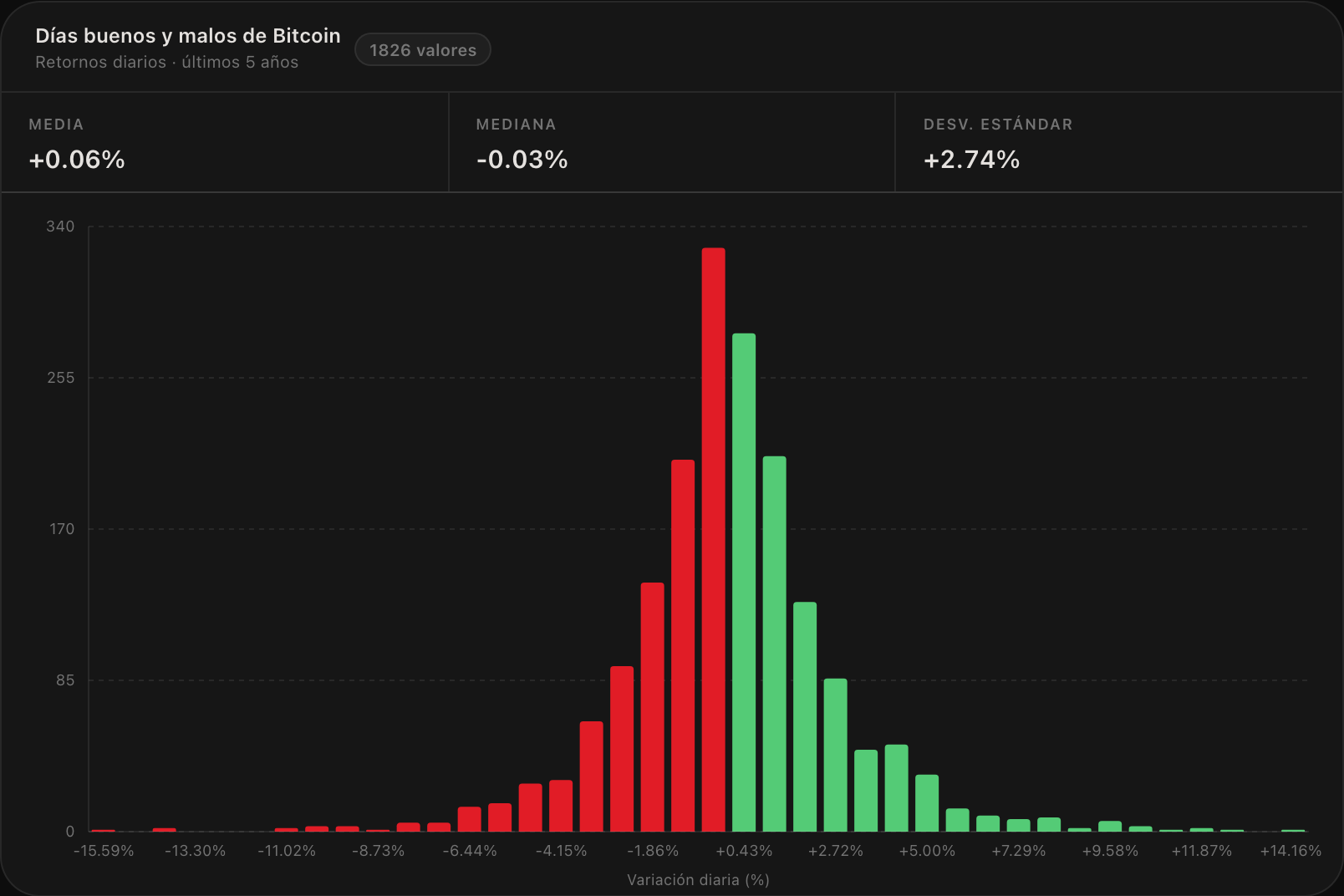Viewport: 1344px width, 896px height.
Task: Click the MEDIA value +0.06%
Action: pos(77,160)
